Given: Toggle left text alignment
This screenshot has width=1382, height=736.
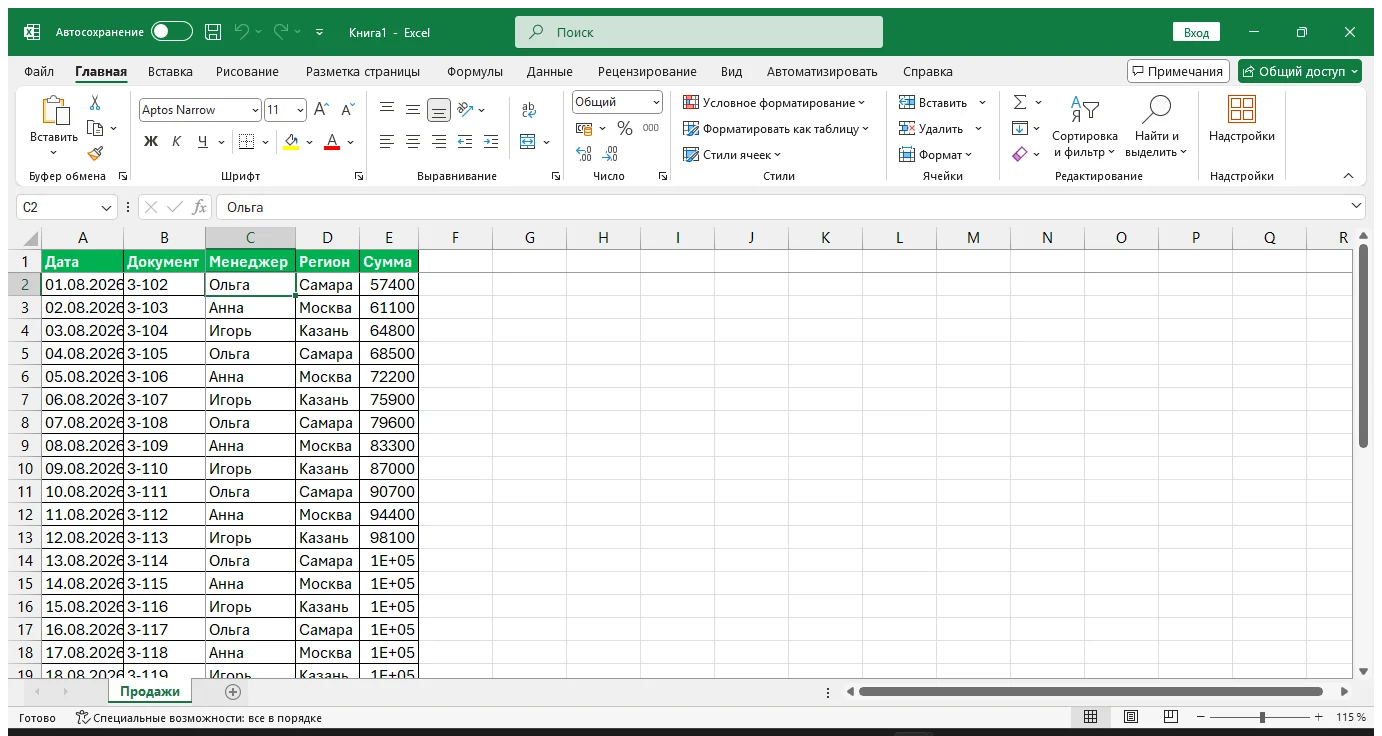Looking at the screenshot, I should [387, 142].
